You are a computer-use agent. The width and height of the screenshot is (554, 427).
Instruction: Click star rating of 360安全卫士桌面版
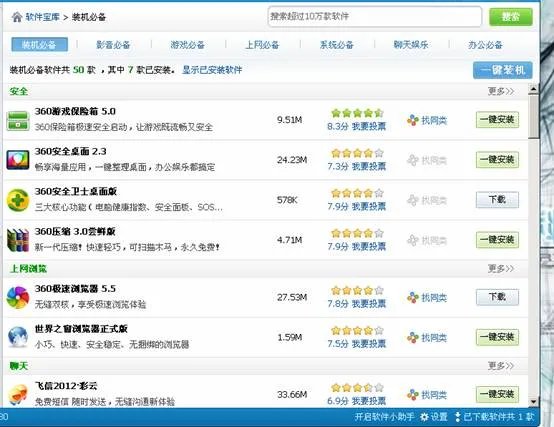357,193
